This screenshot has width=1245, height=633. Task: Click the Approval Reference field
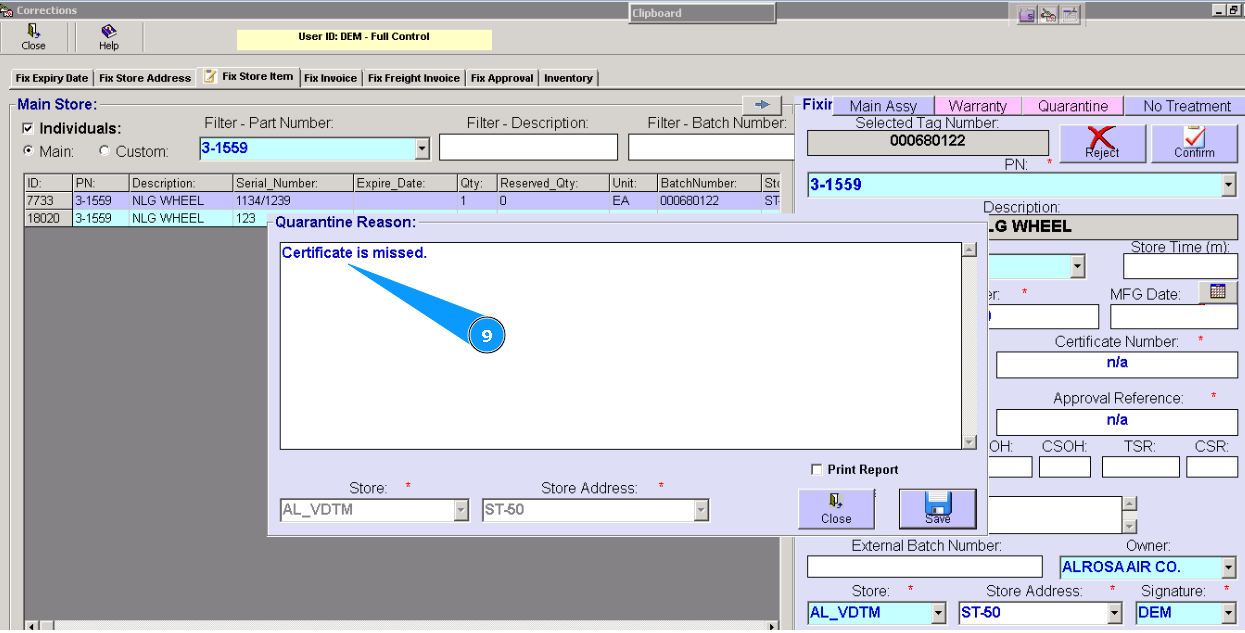pyautogui.click(x=1116, y=422)
